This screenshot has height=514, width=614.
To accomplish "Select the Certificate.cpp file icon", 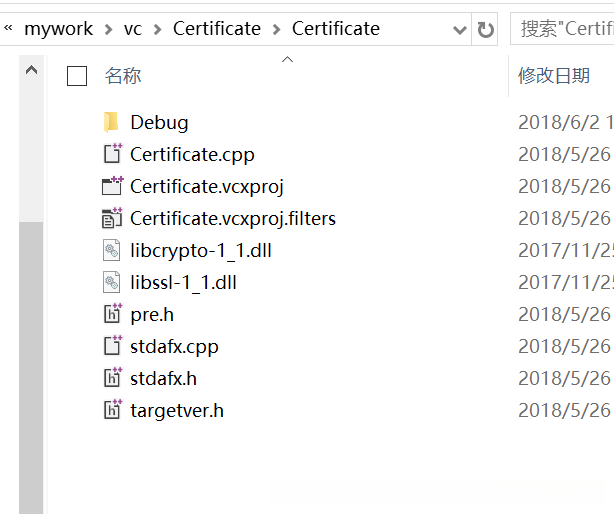I will (111, 154).
